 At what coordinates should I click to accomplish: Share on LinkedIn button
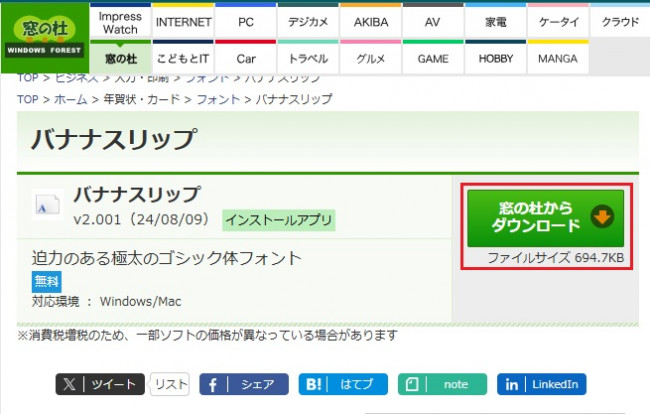pyautogui.click(x=541, y=384)
